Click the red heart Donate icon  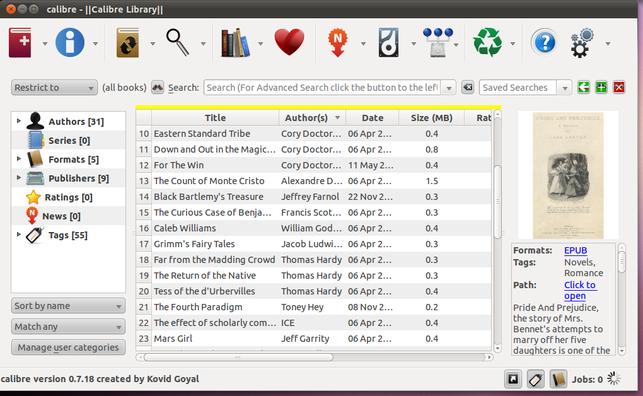(x=290, y=42)
